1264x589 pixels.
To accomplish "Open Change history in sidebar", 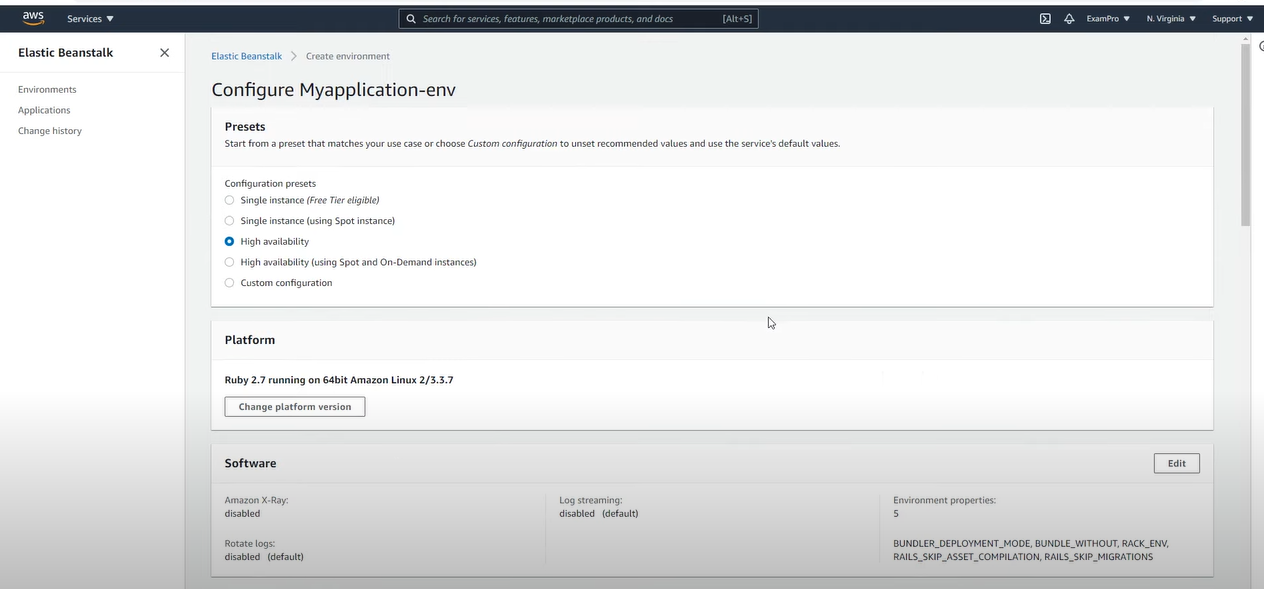I will click(x=50, y=131).
